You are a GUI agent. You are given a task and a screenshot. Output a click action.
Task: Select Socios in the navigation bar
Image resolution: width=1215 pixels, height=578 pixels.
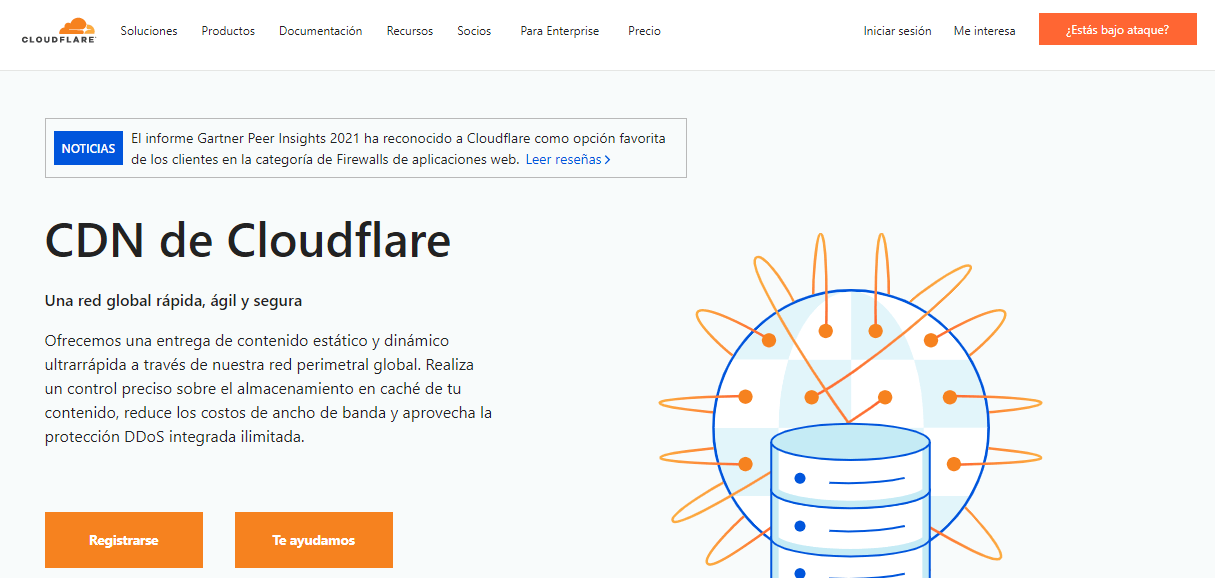474,31
